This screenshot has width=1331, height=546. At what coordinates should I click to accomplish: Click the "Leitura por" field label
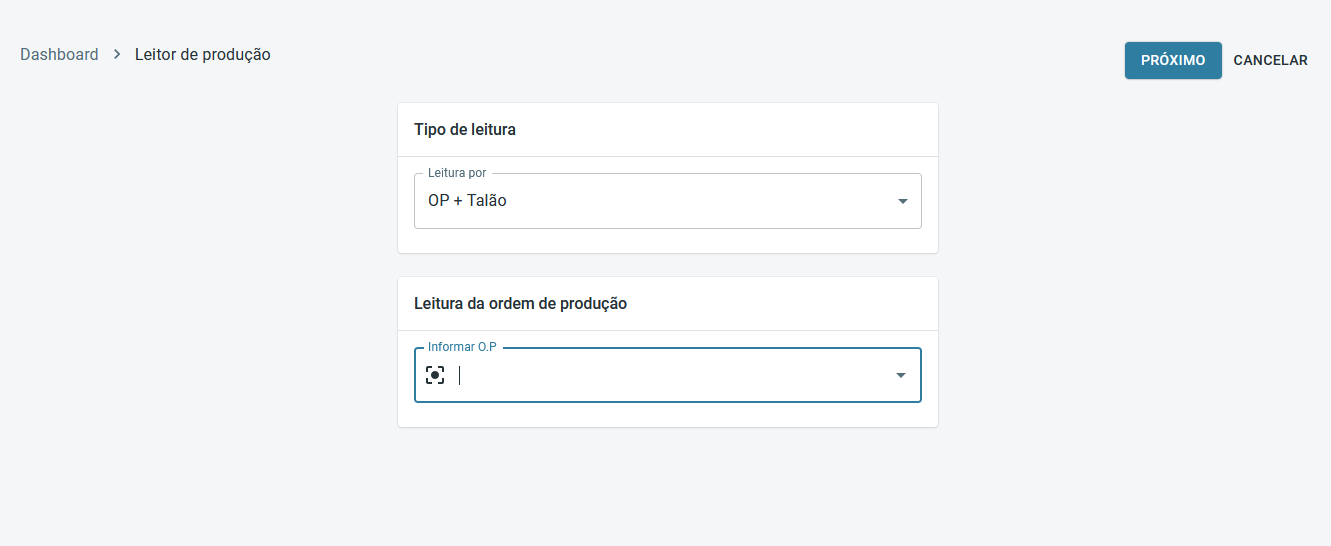457,173
